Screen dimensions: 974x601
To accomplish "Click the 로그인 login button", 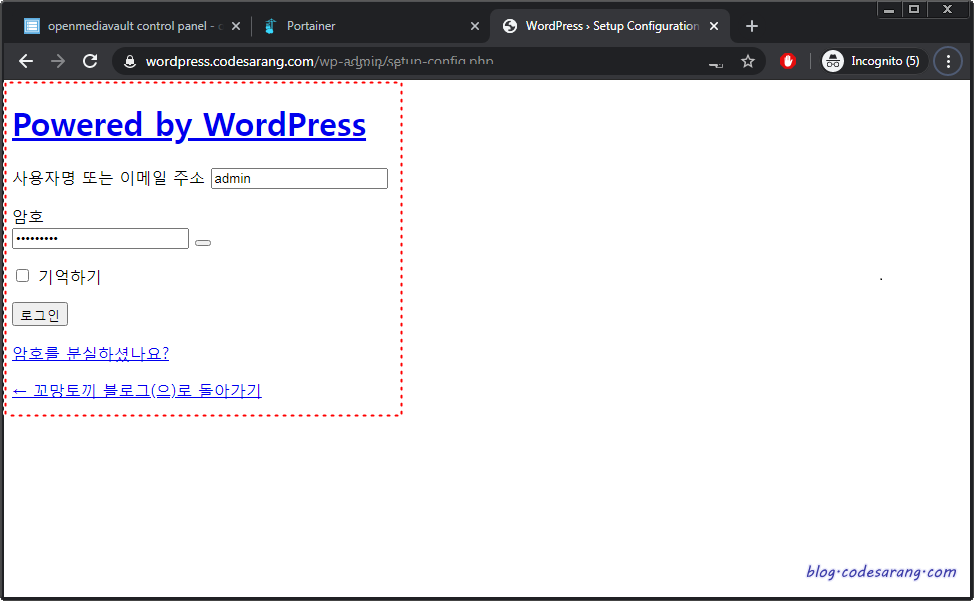I will pos(40,314).
